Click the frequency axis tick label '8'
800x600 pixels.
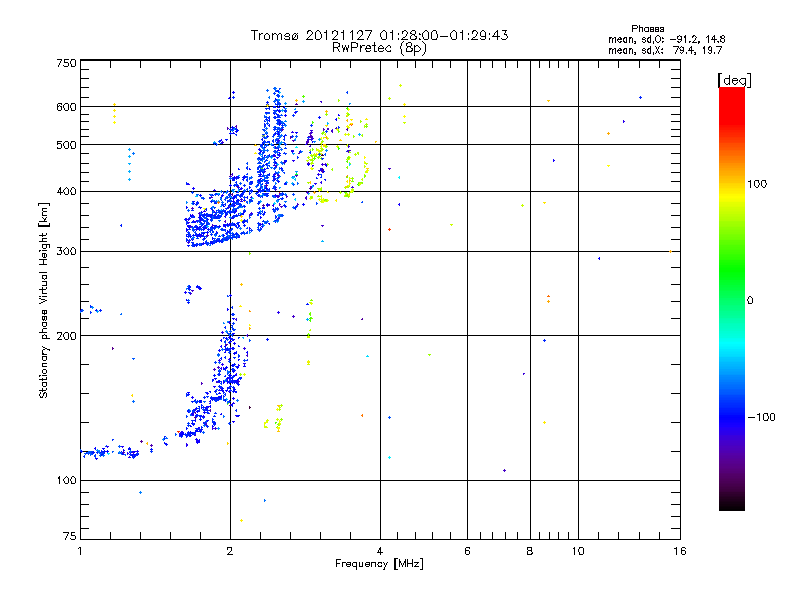pos(530,551)
